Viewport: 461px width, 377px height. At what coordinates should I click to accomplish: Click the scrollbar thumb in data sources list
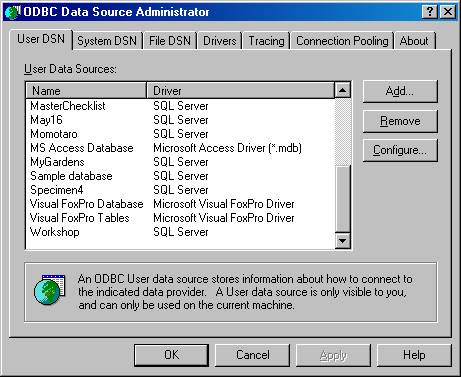(342, 199)
